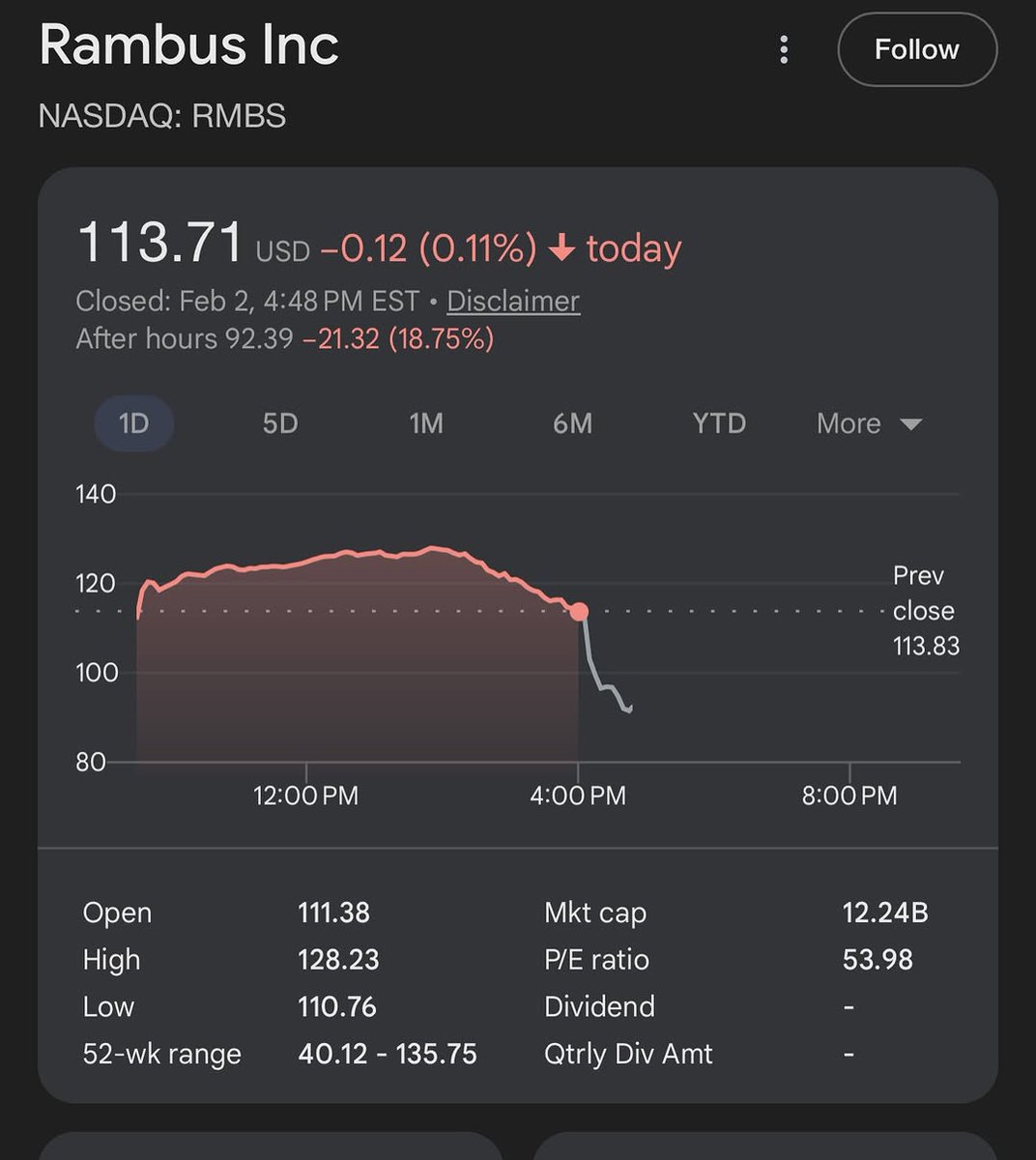The height and width of the screenshot is (1160, 1036).
Task: Click the 80 y-axis label
Action: [91, 762]
